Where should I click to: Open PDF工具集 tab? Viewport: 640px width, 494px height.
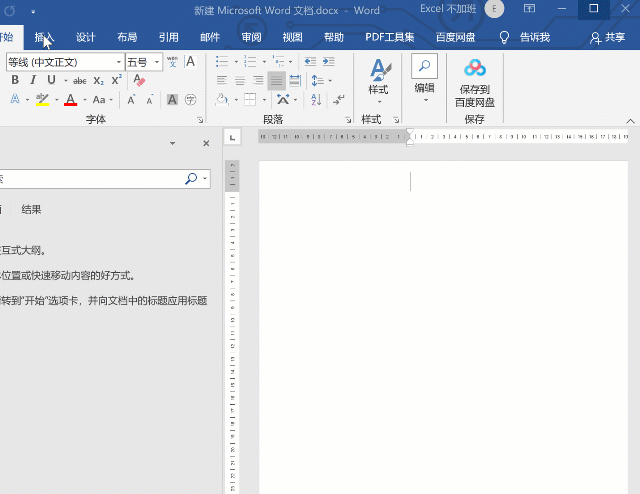tap(389, 37)
